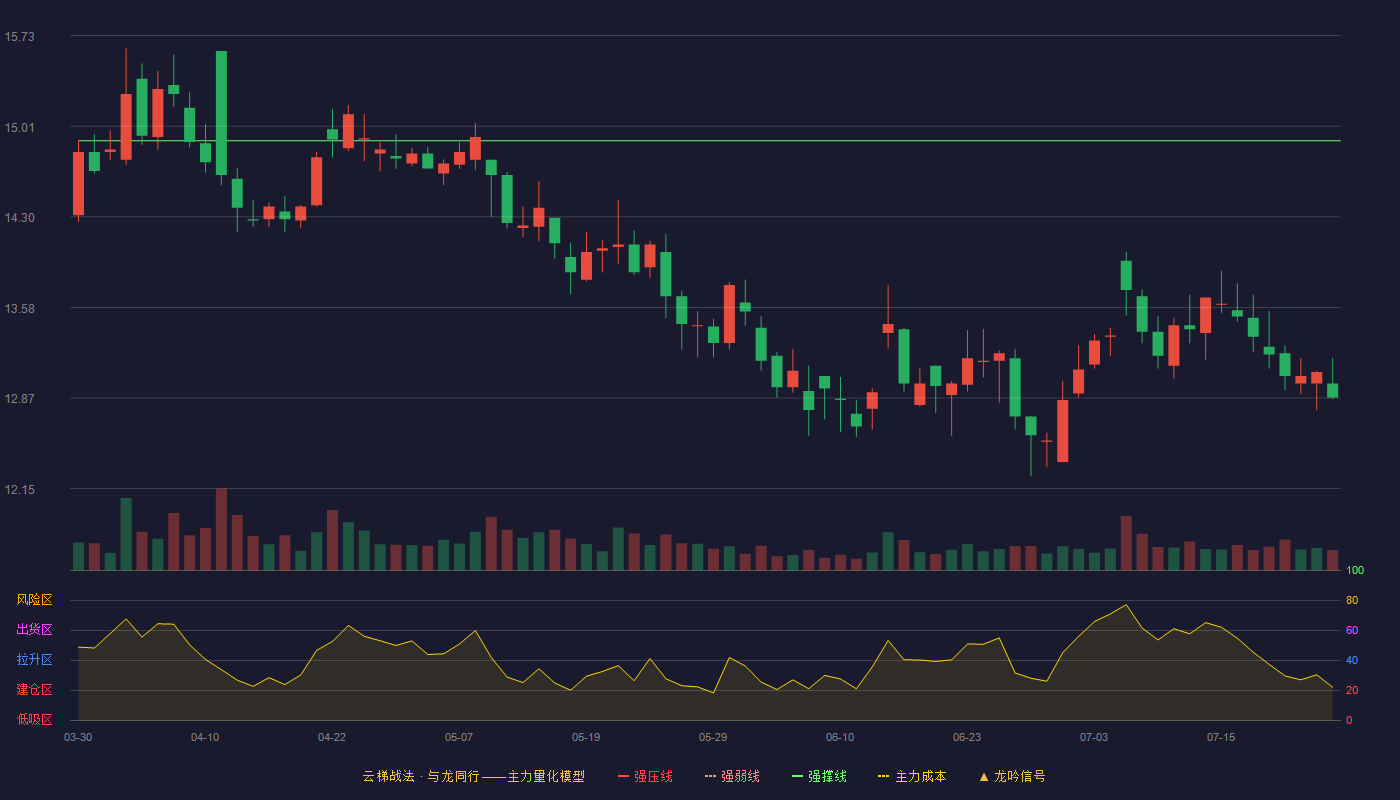The image size is (1400, 800).
Task: Select the 03-30 date label
Action: pyautogui.click(x=78, y=737)
